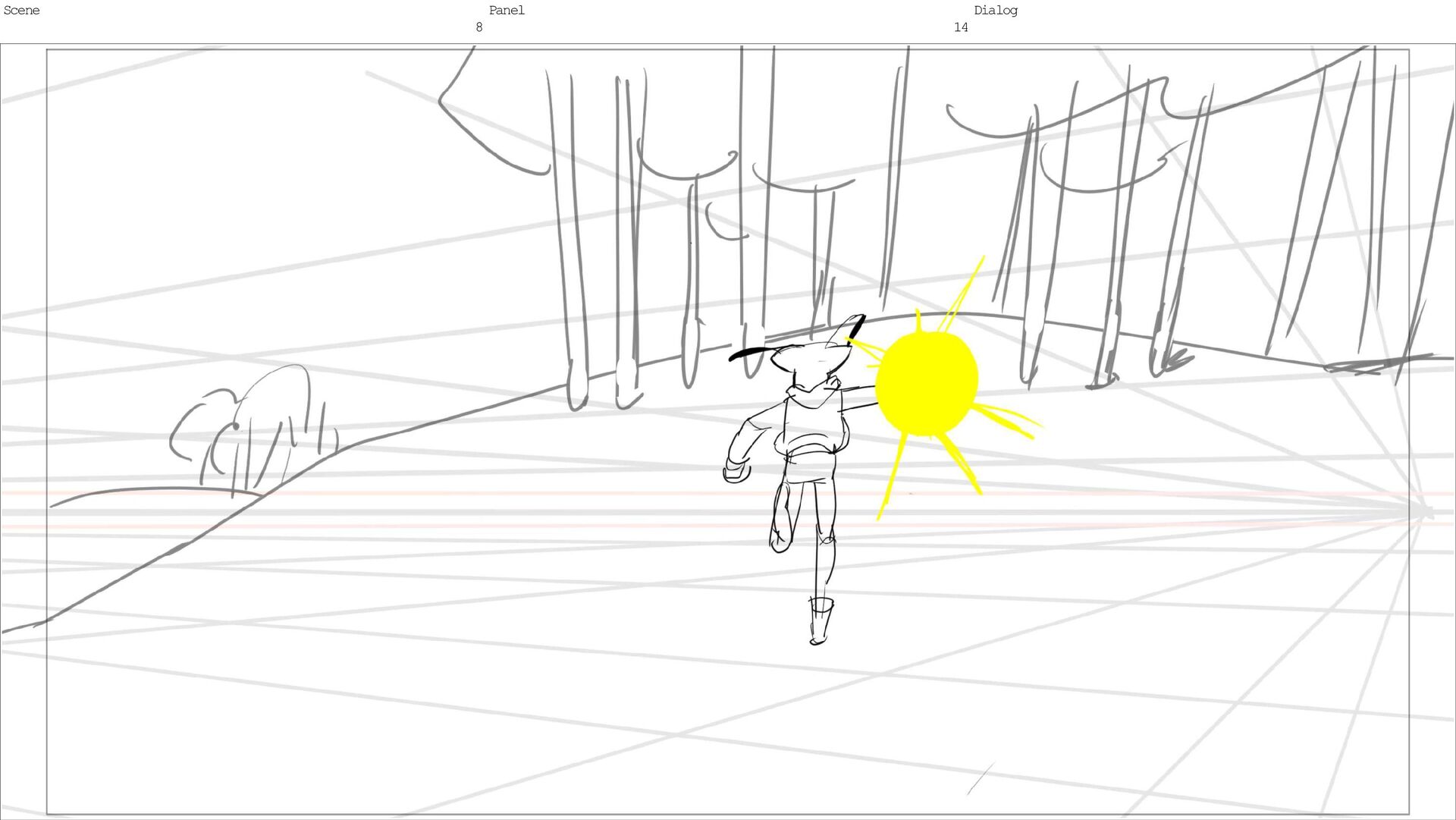This screenshot has width=1456, height=820.
Task: Click the Dialog header label
Action: (995, 11)
